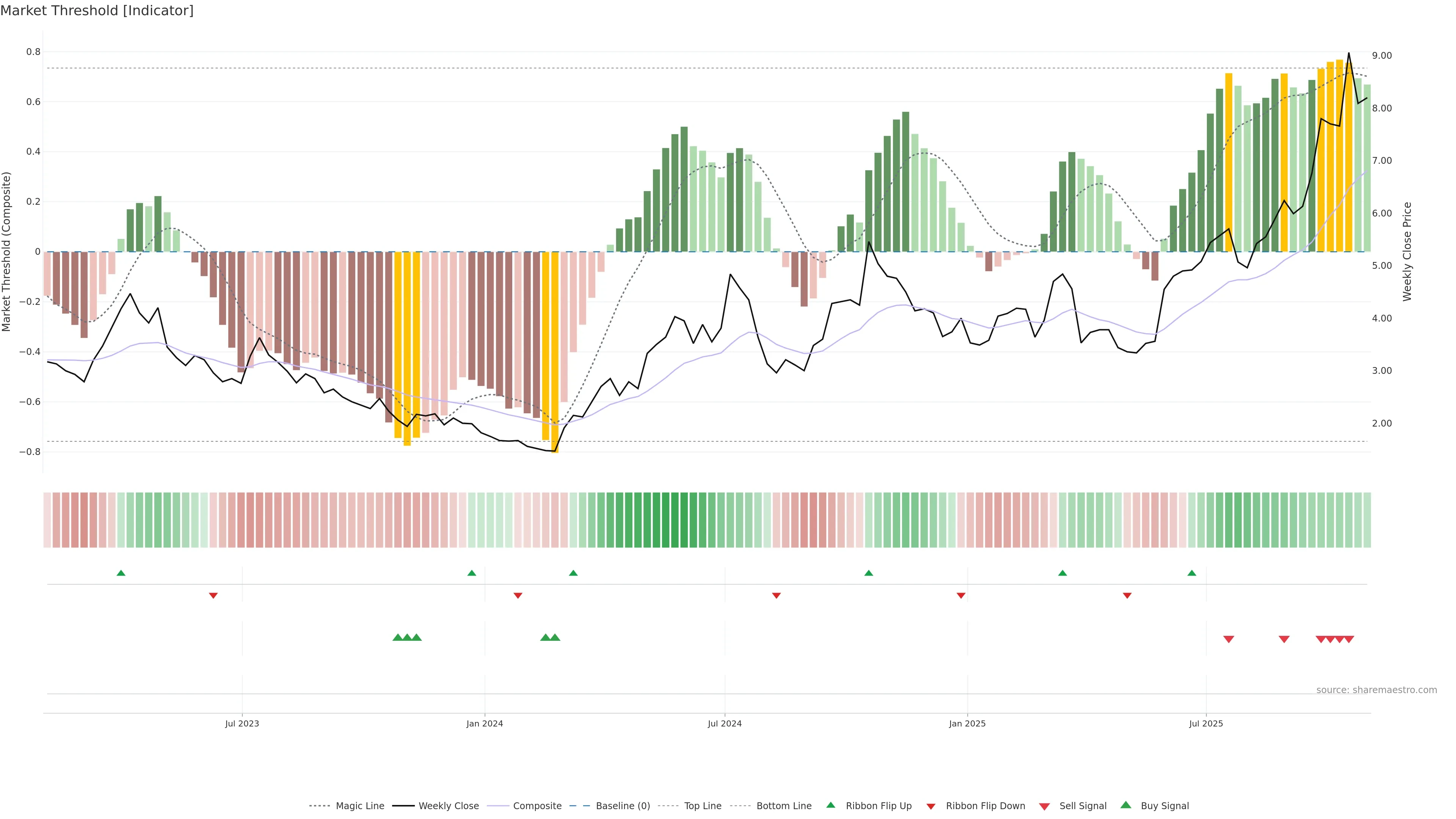Toggle the Weekly Close legend entry
Screen dimensions: 1456x819
point(448,805)
